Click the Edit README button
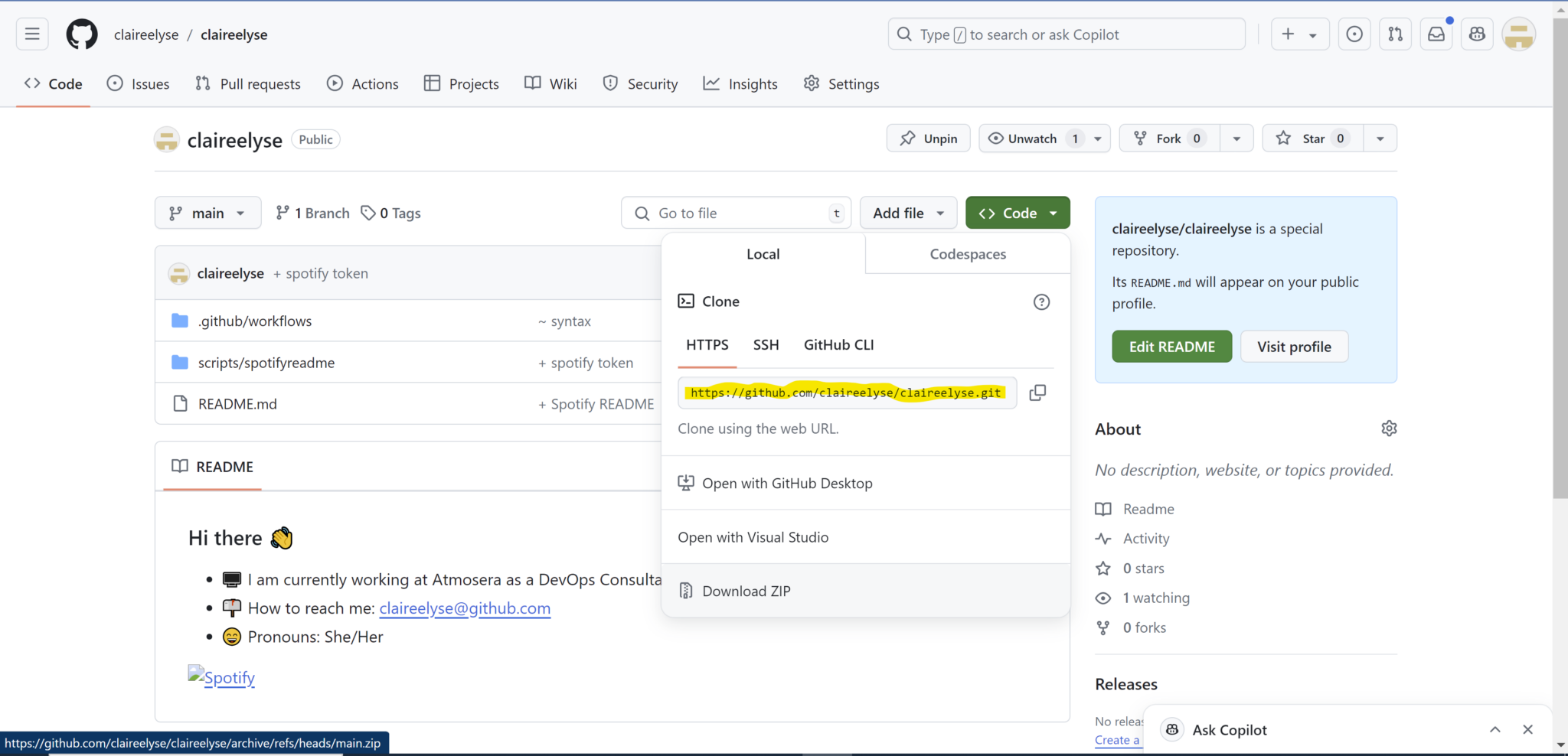 (x=1171, y=347)
